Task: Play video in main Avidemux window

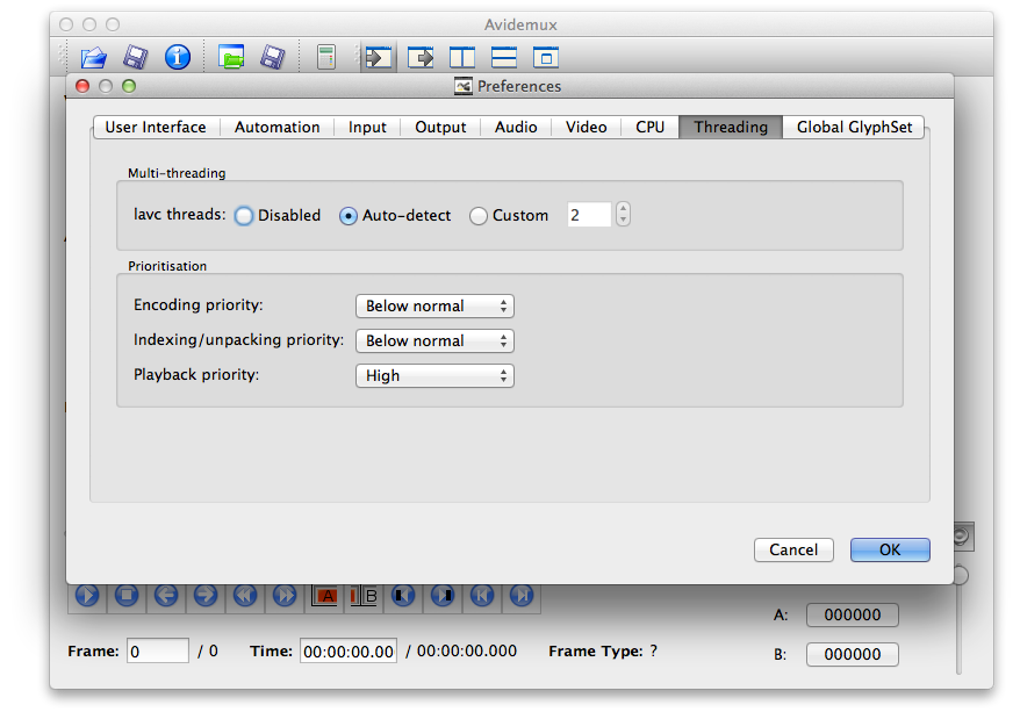Action: (87, 595)
